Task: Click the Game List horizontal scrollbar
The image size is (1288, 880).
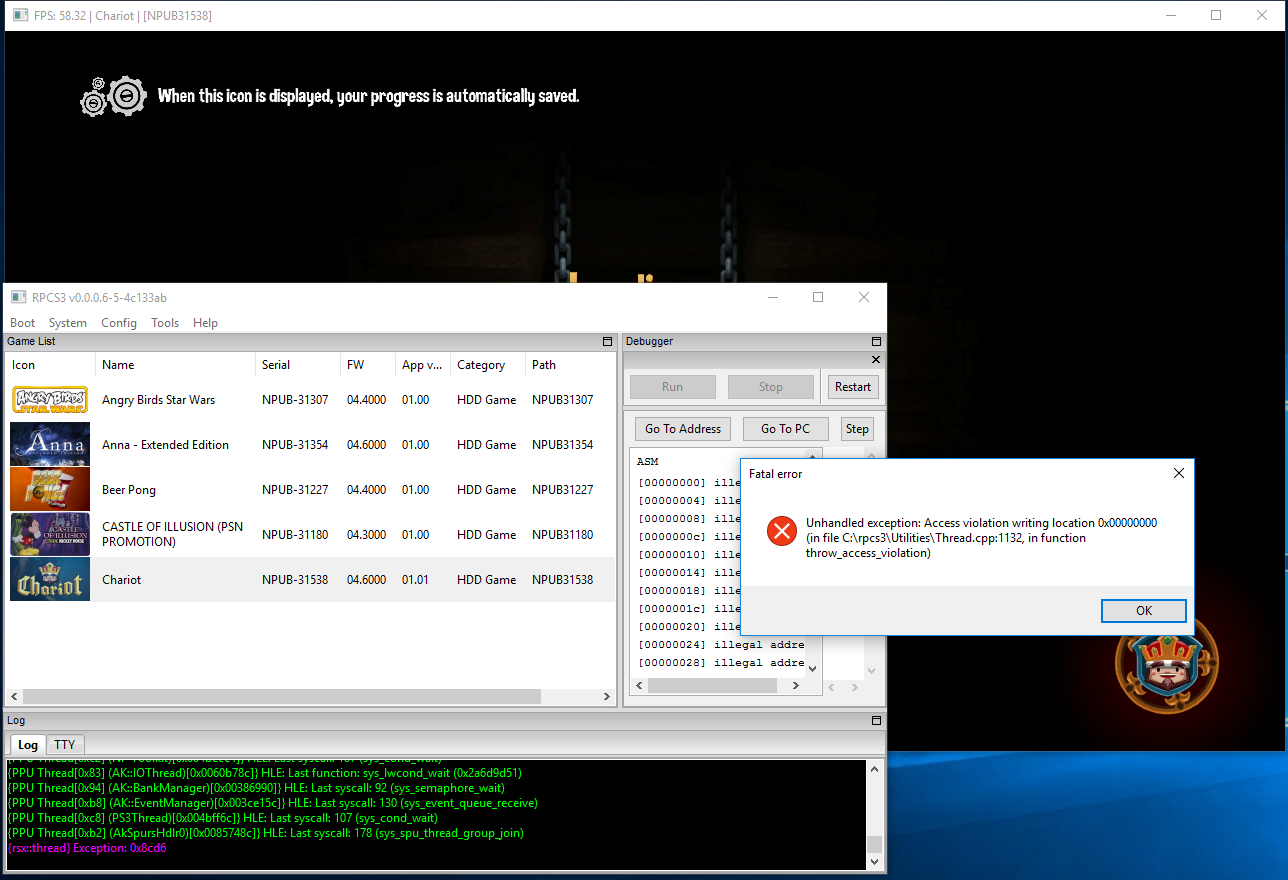Action: (282, 696)
